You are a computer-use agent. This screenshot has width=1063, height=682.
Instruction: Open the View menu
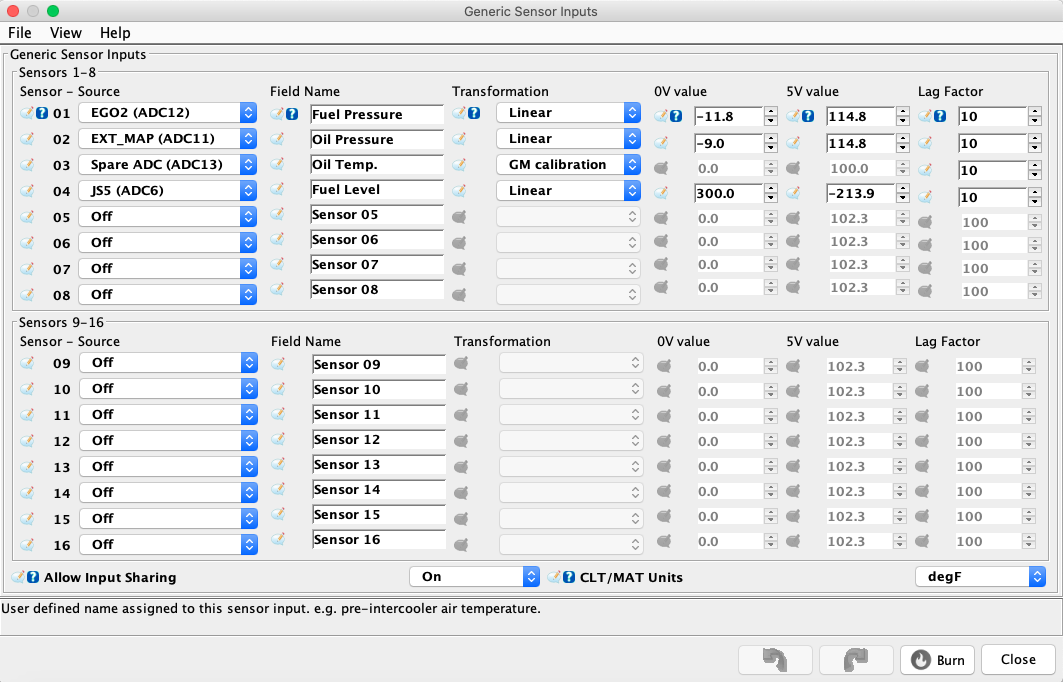(x=66, y=33)
